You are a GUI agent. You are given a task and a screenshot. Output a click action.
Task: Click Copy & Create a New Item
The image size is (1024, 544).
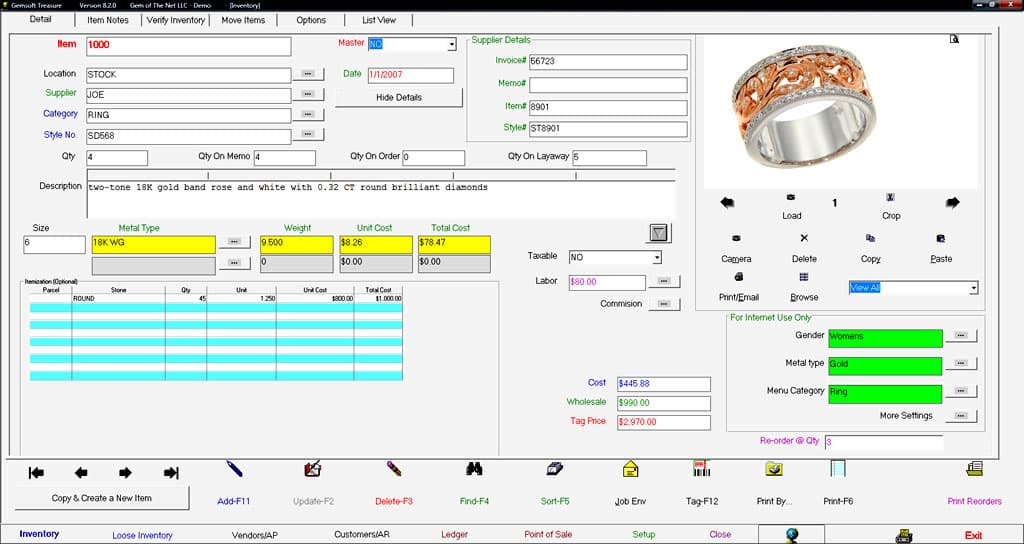pyautogui.click(x=102, y=498)
